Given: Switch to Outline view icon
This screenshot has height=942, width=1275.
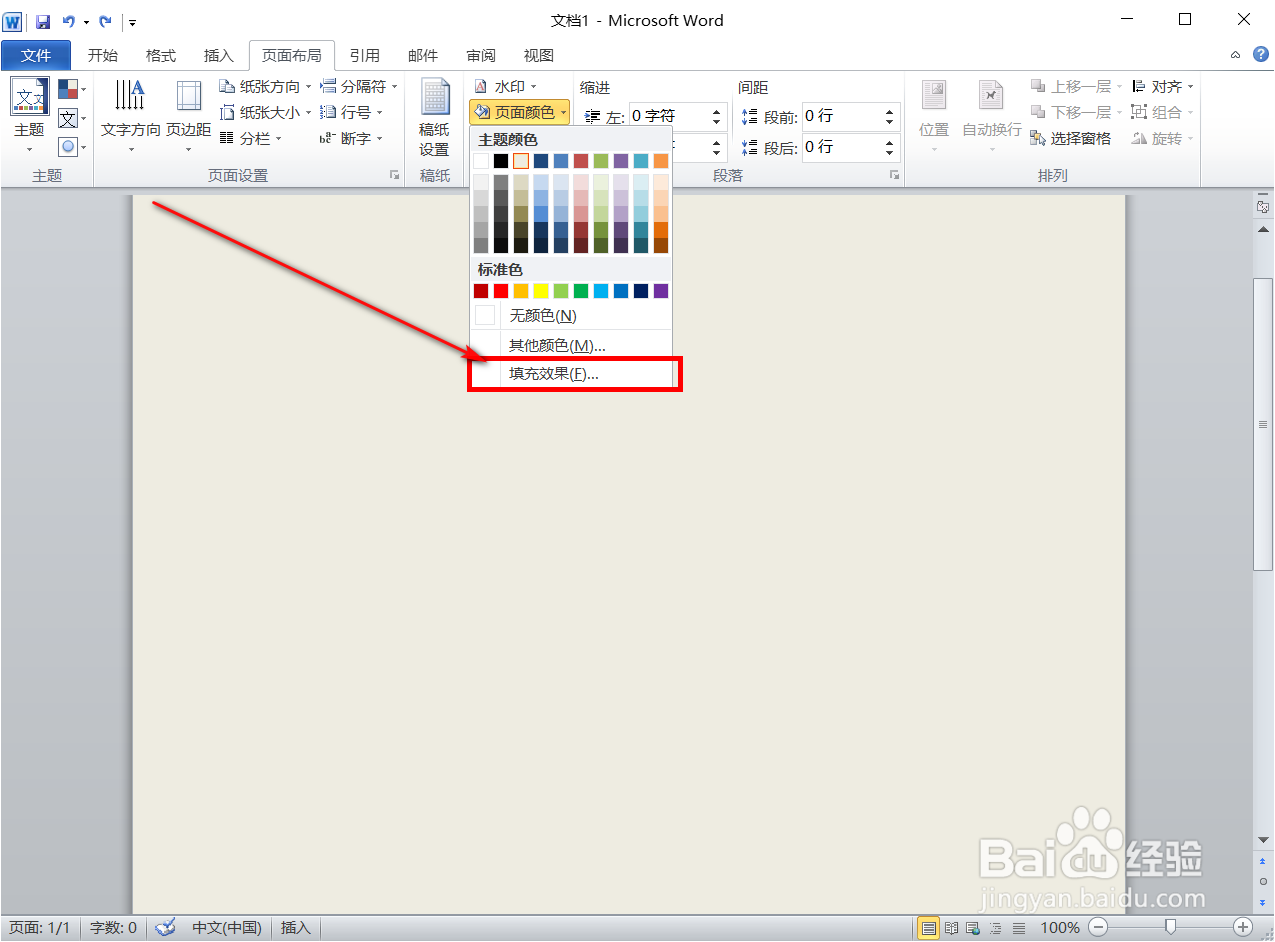Looking at the screenshot, I should (996, 928).
